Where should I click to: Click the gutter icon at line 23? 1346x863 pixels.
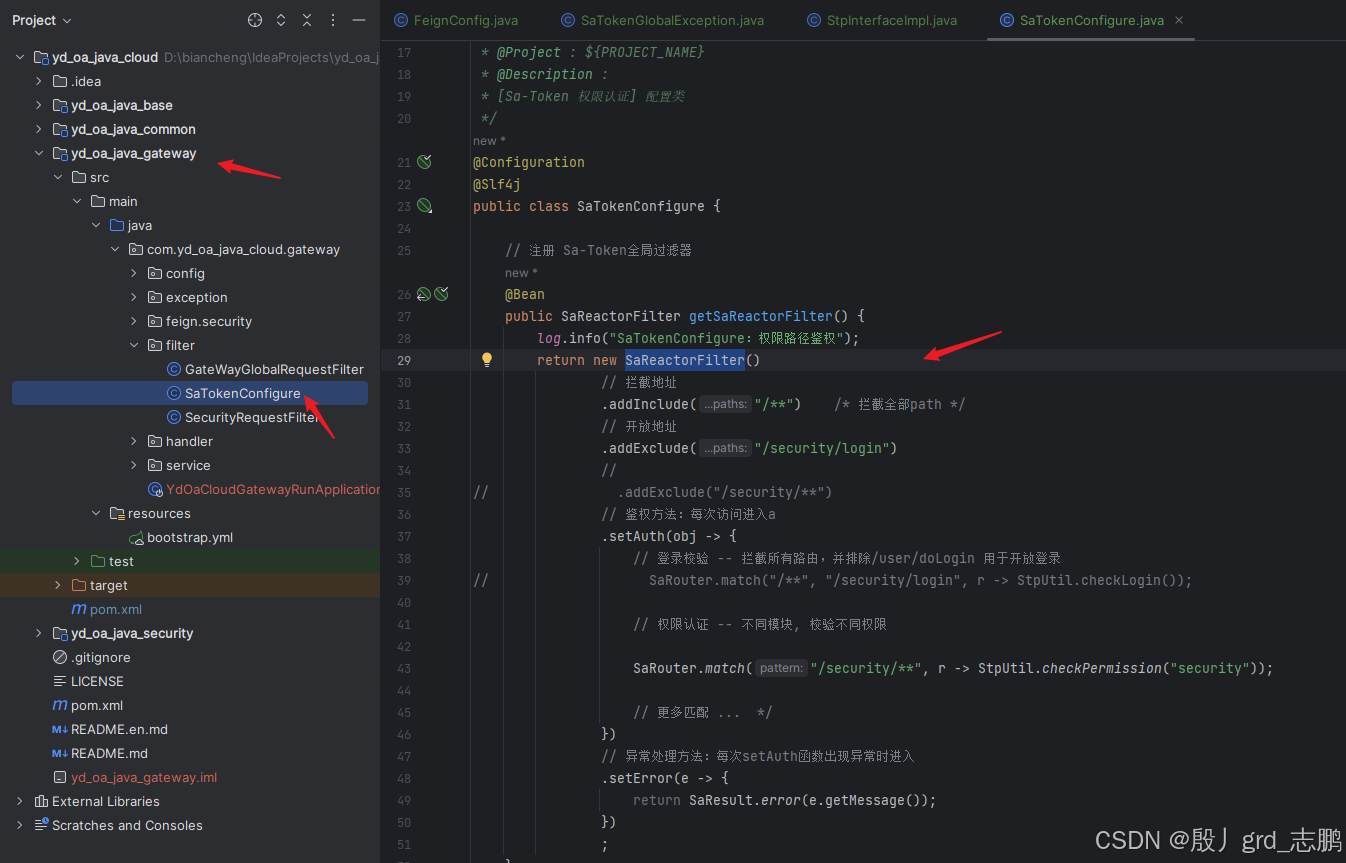pyautogui.click(x=424, y=206)
